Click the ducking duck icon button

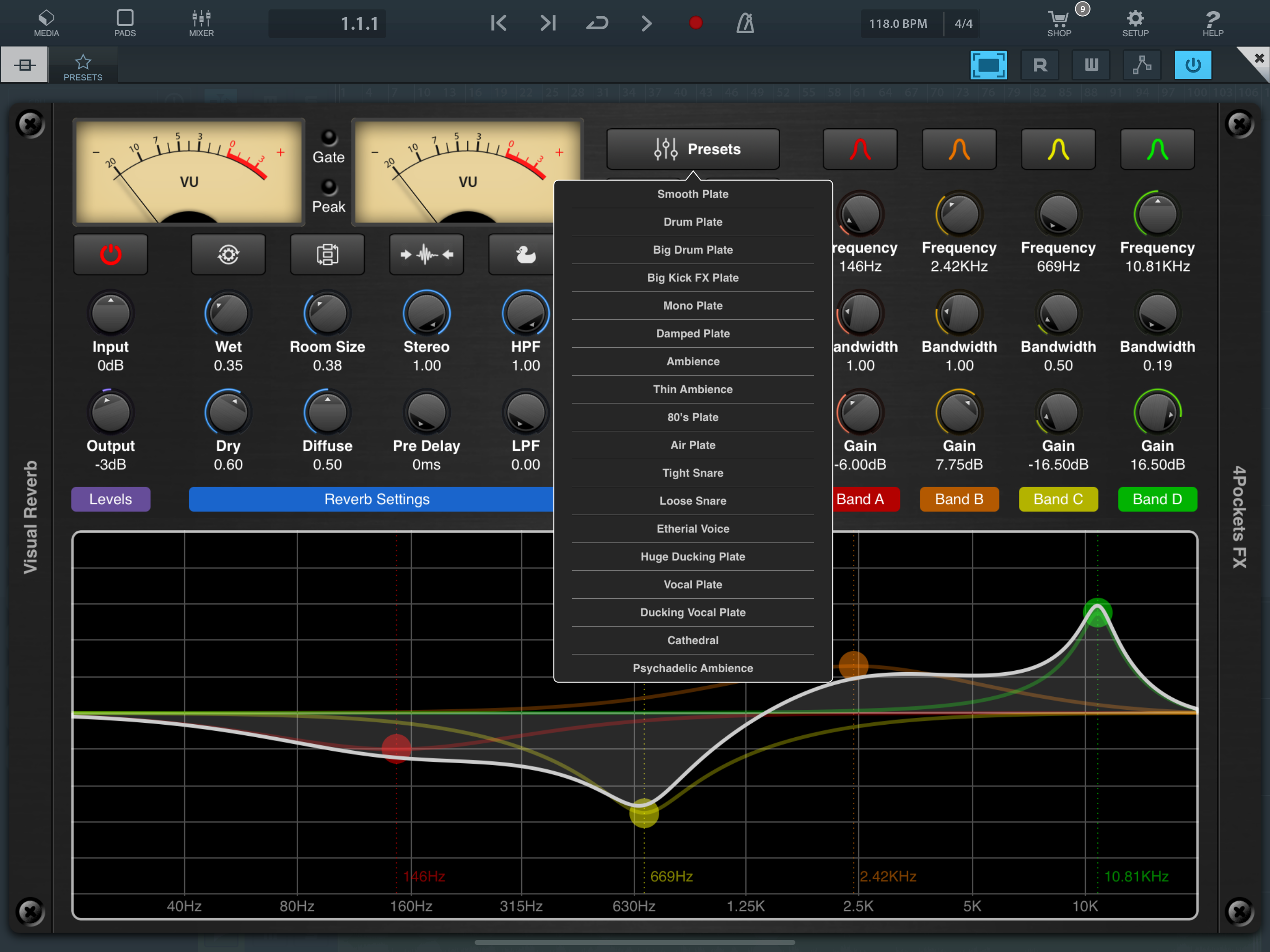tap(525, 254)
